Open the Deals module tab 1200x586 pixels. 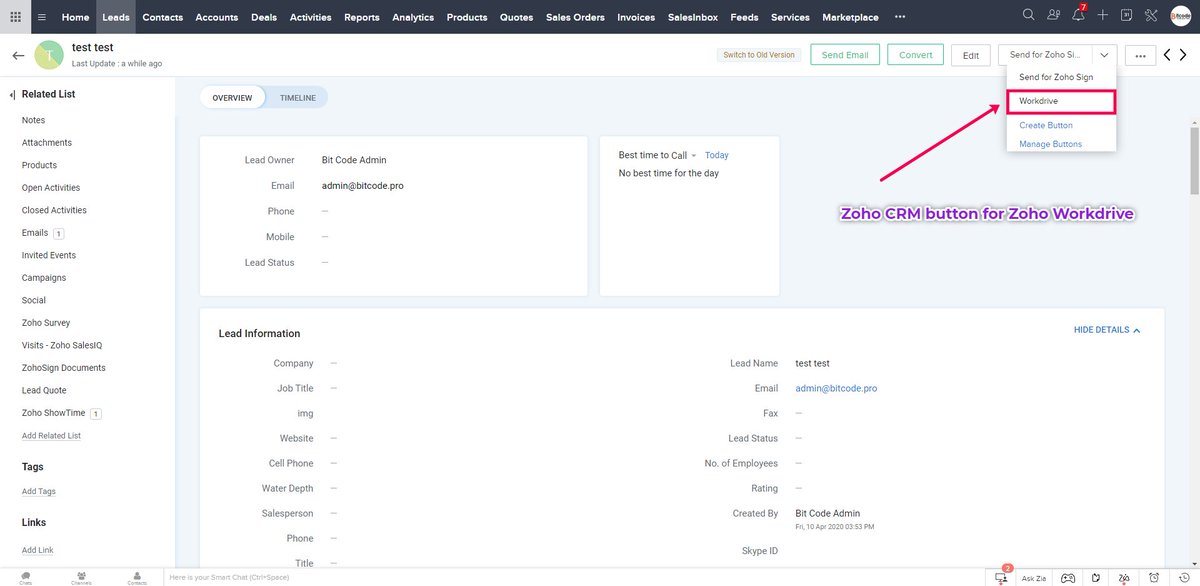(264, 17)
